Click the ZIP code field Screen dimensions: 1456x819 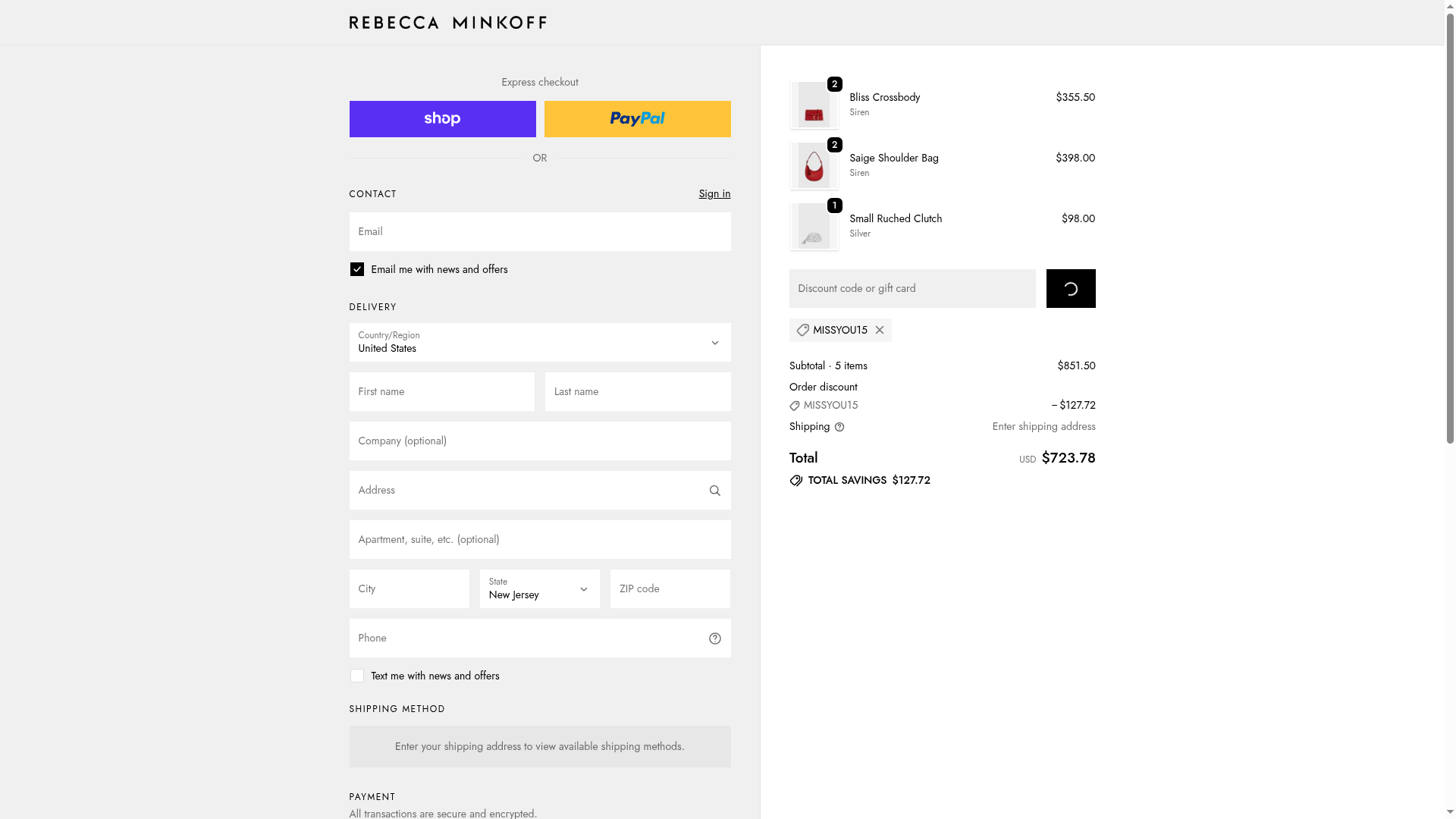670,589
